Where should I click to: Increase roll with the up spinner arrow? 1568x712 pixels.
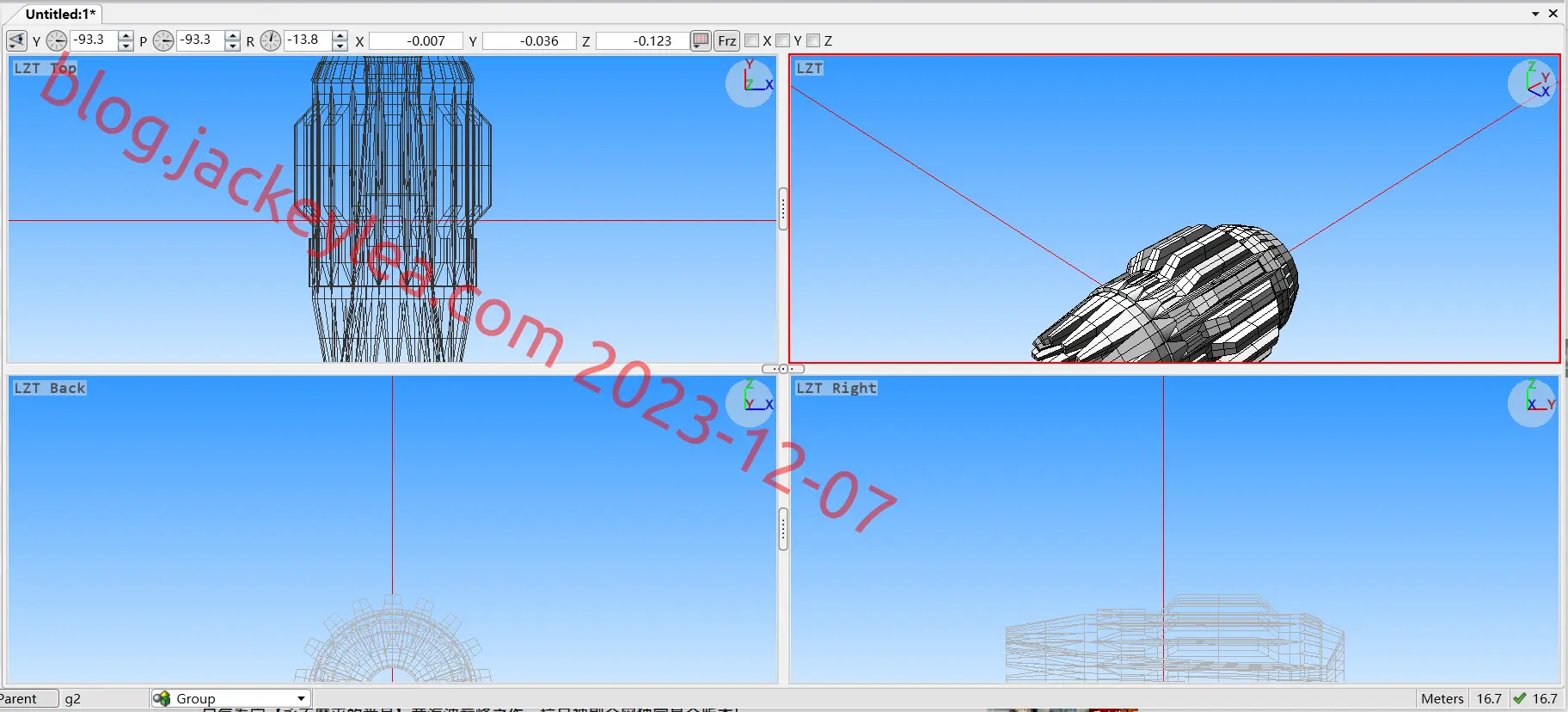pyautogui.click(x=340, y=35)
